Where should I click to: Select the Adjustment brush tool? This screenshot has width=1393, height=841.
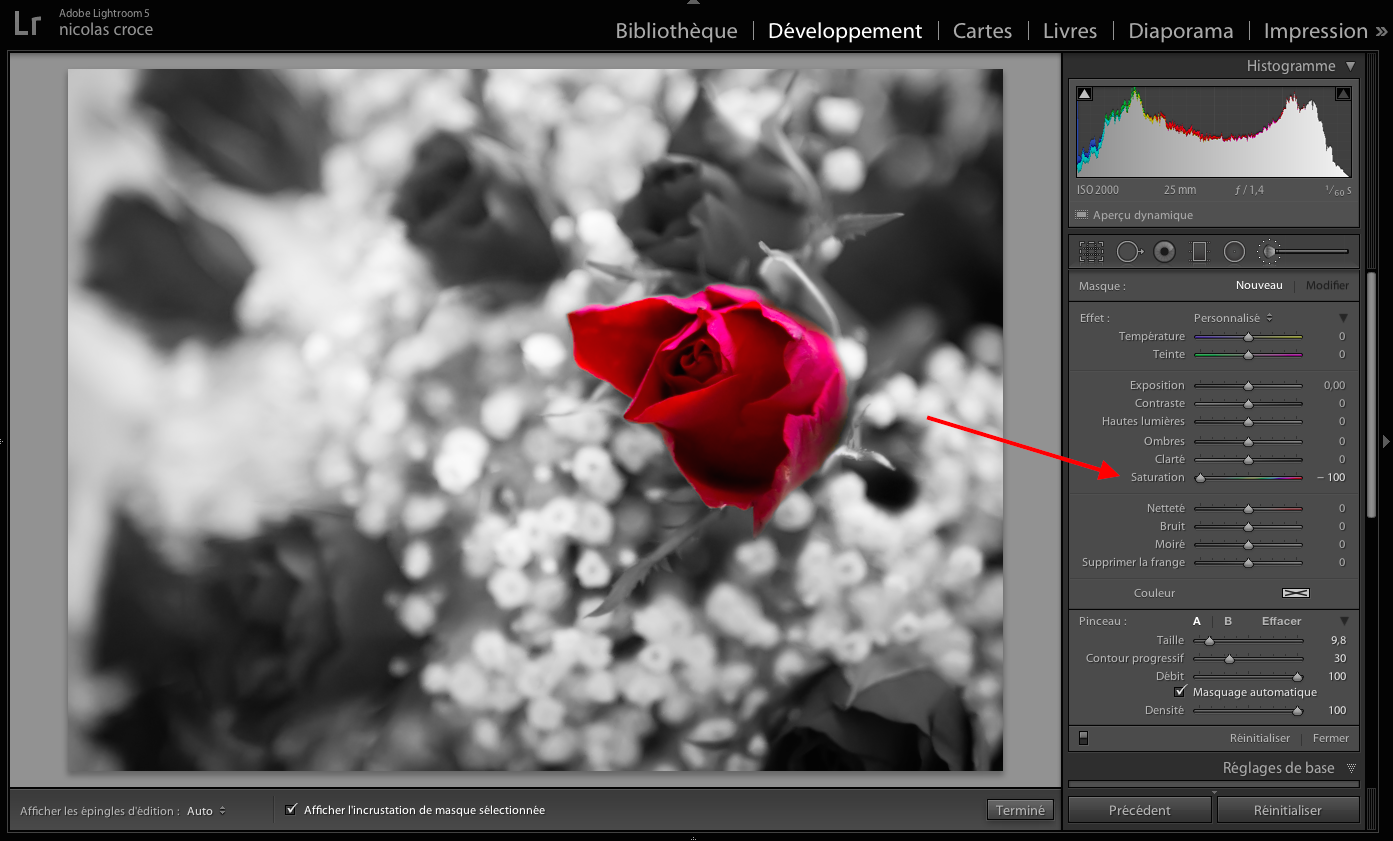1269,252
